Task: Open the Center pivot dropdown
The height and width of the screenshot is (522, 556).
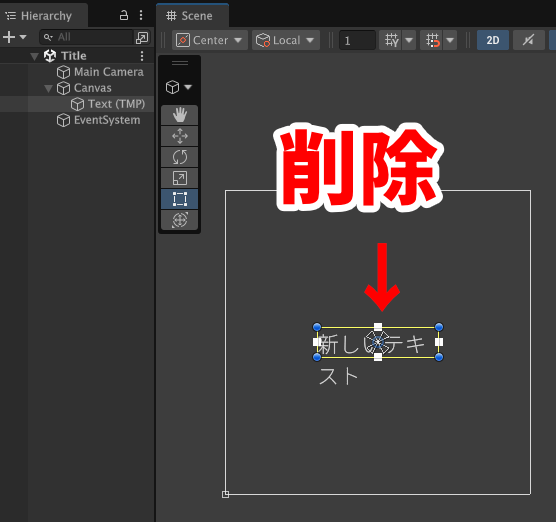Action: point(210,40)
